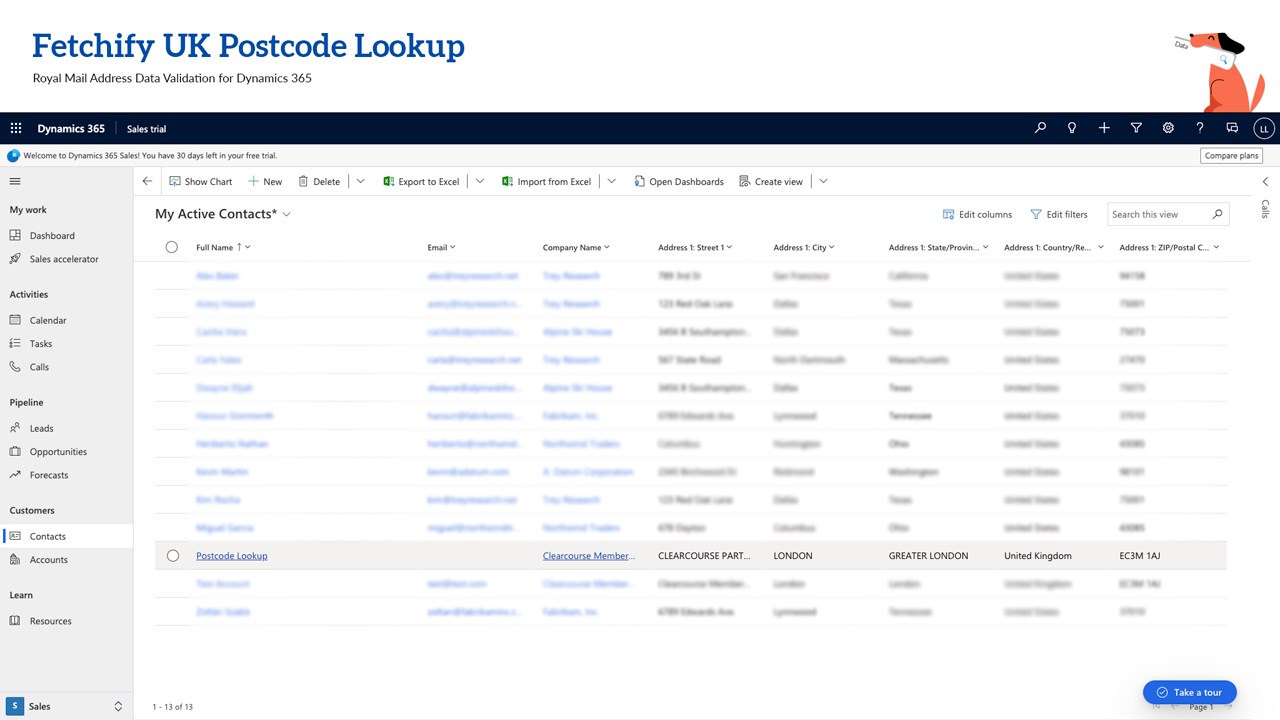This screenshot has height=720, width=1280.
Task: Expand dropdown next to Import from Excel
Action: (612, 181)
